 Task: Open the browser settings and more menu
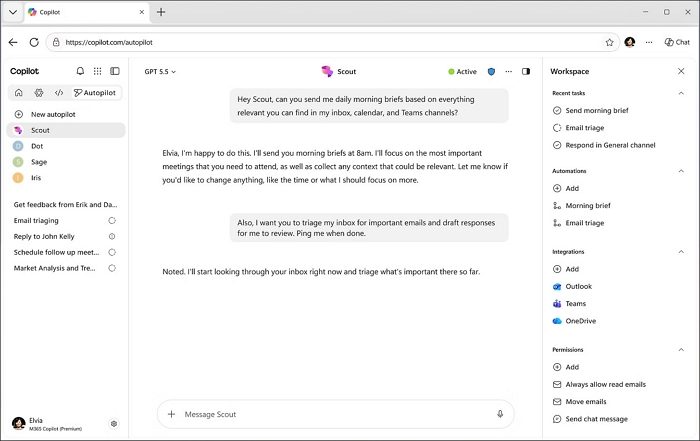click(649, 42)
